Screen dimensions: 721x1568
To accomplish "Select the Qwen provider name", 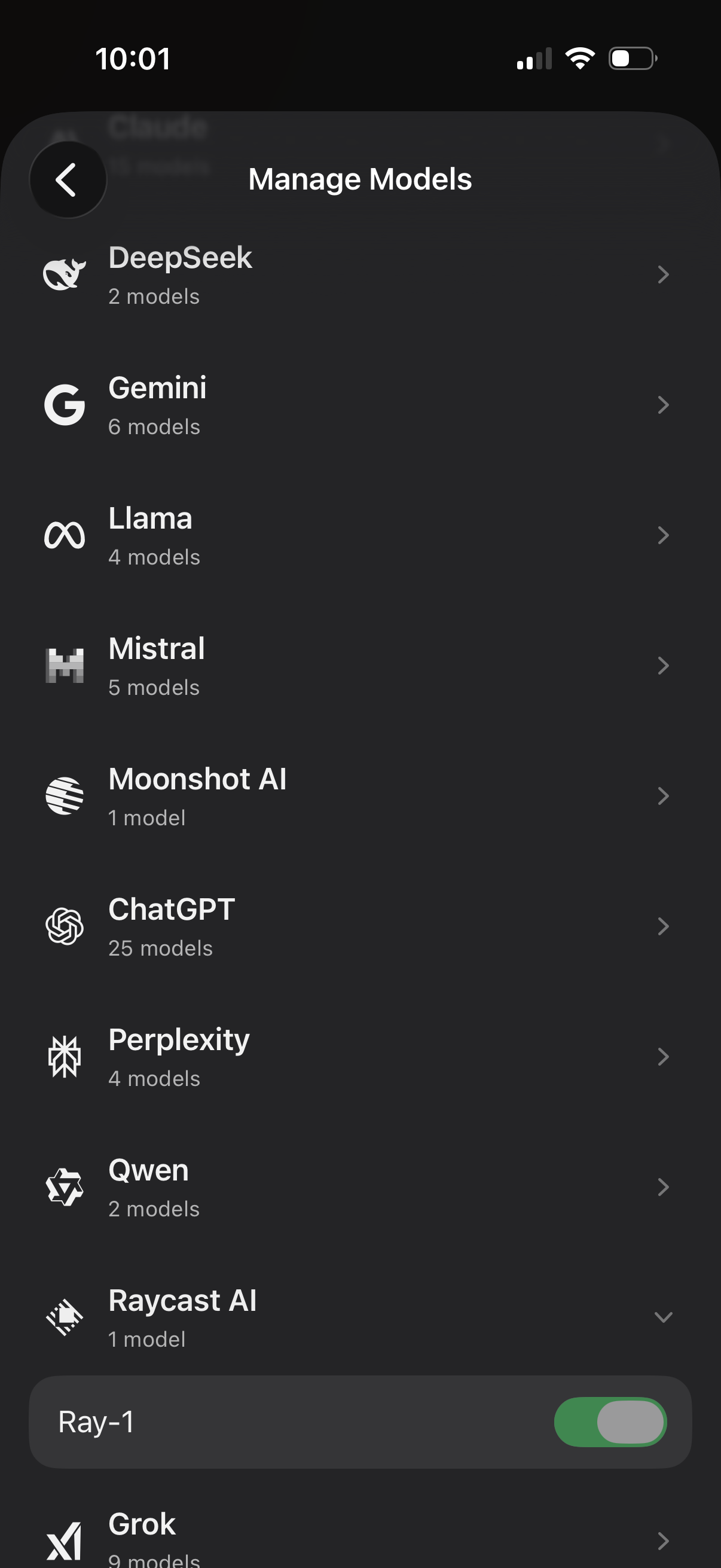I will pos(148,1170).
